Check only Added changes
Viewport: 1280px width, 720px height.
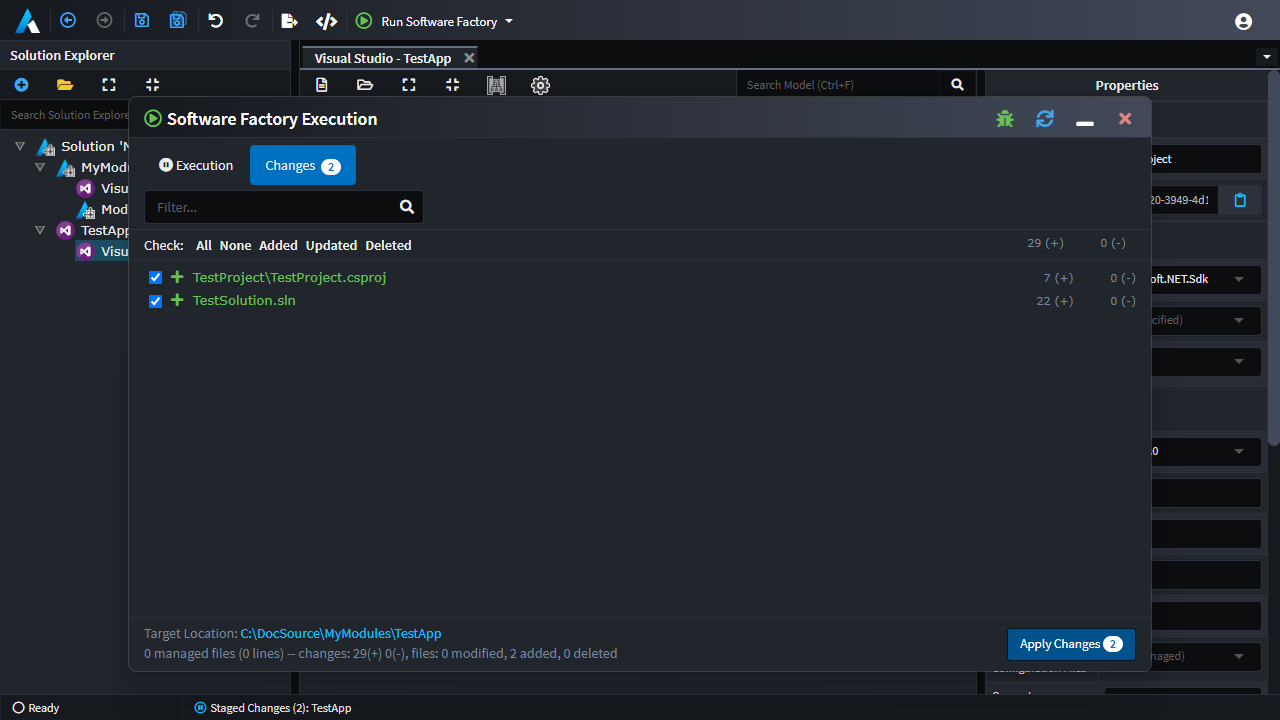278,245
